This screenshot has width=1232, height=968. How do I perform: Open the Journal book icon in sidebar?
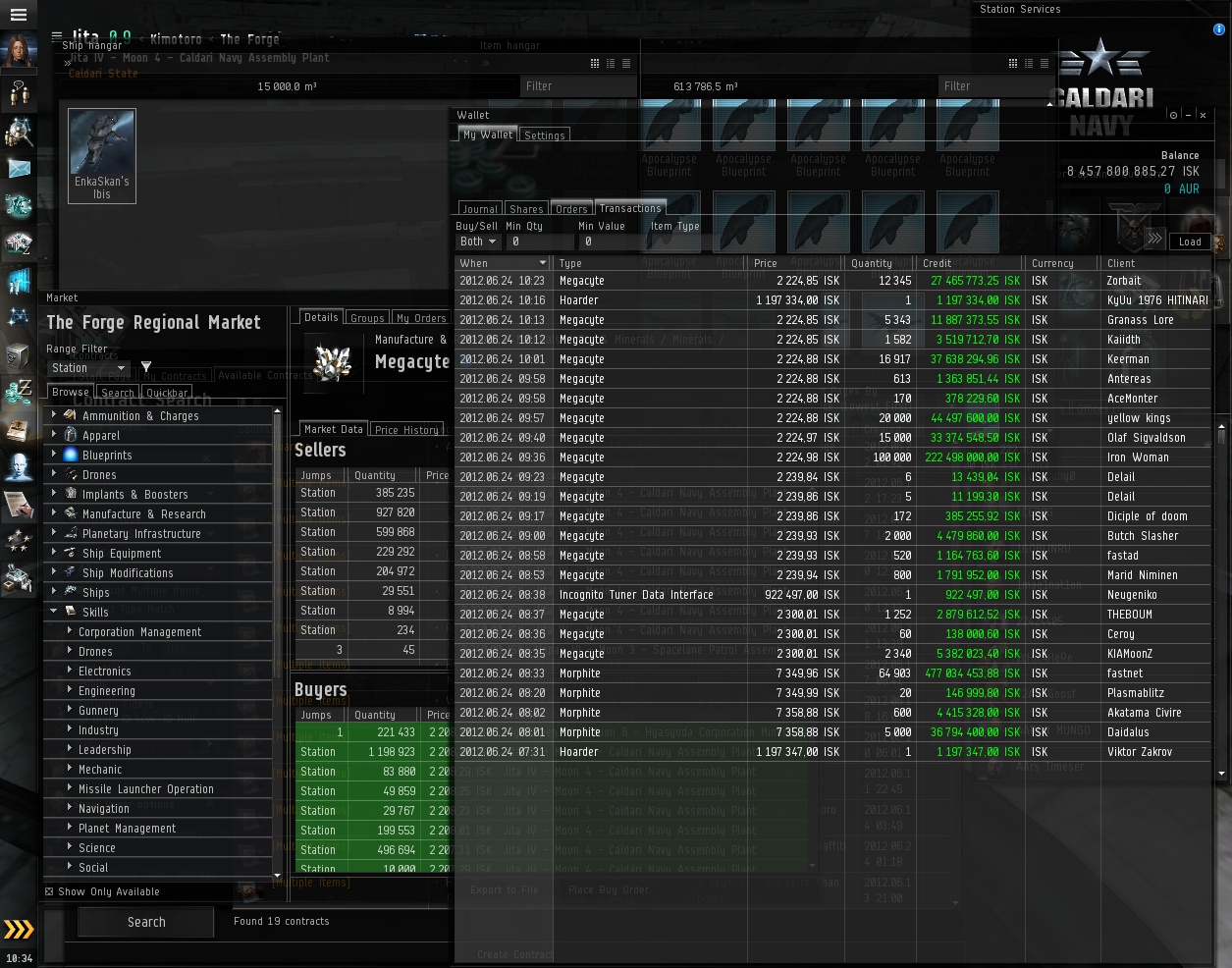(x=19, y=429)
